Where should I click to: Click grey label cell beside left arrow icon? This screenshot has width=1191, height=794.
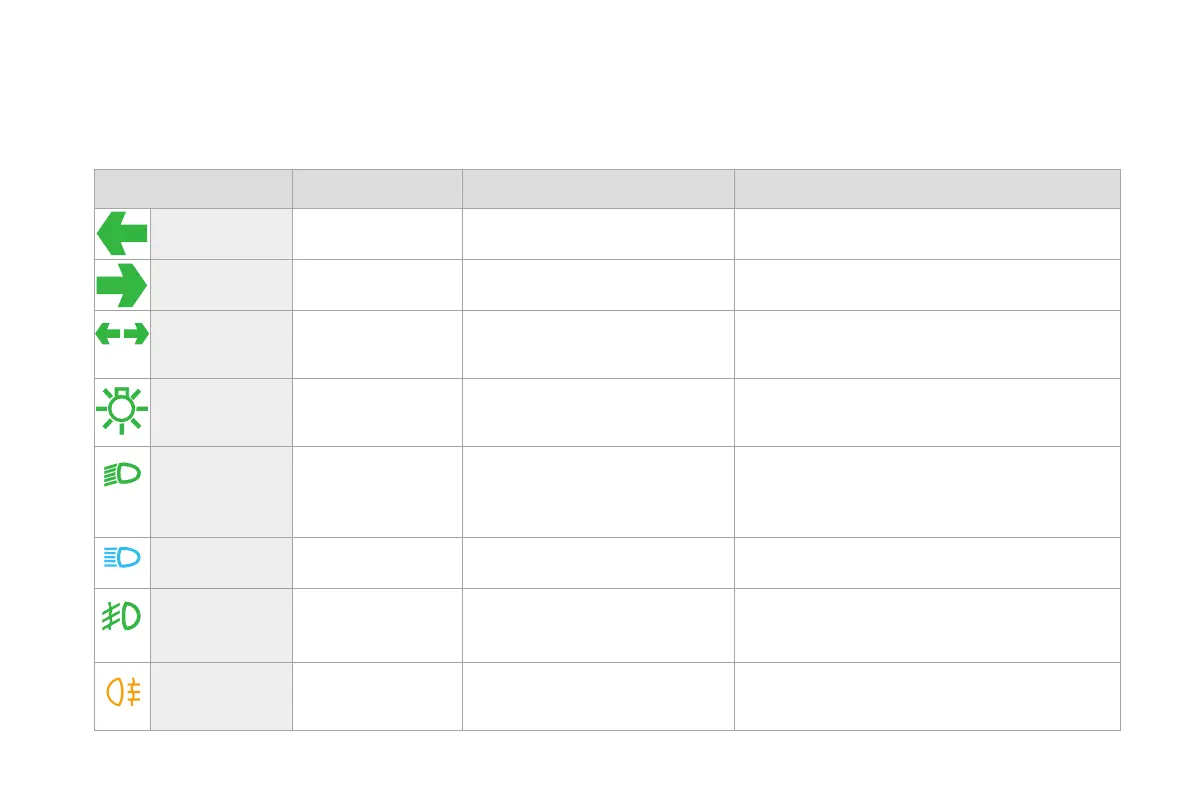[x=221, y=234]
